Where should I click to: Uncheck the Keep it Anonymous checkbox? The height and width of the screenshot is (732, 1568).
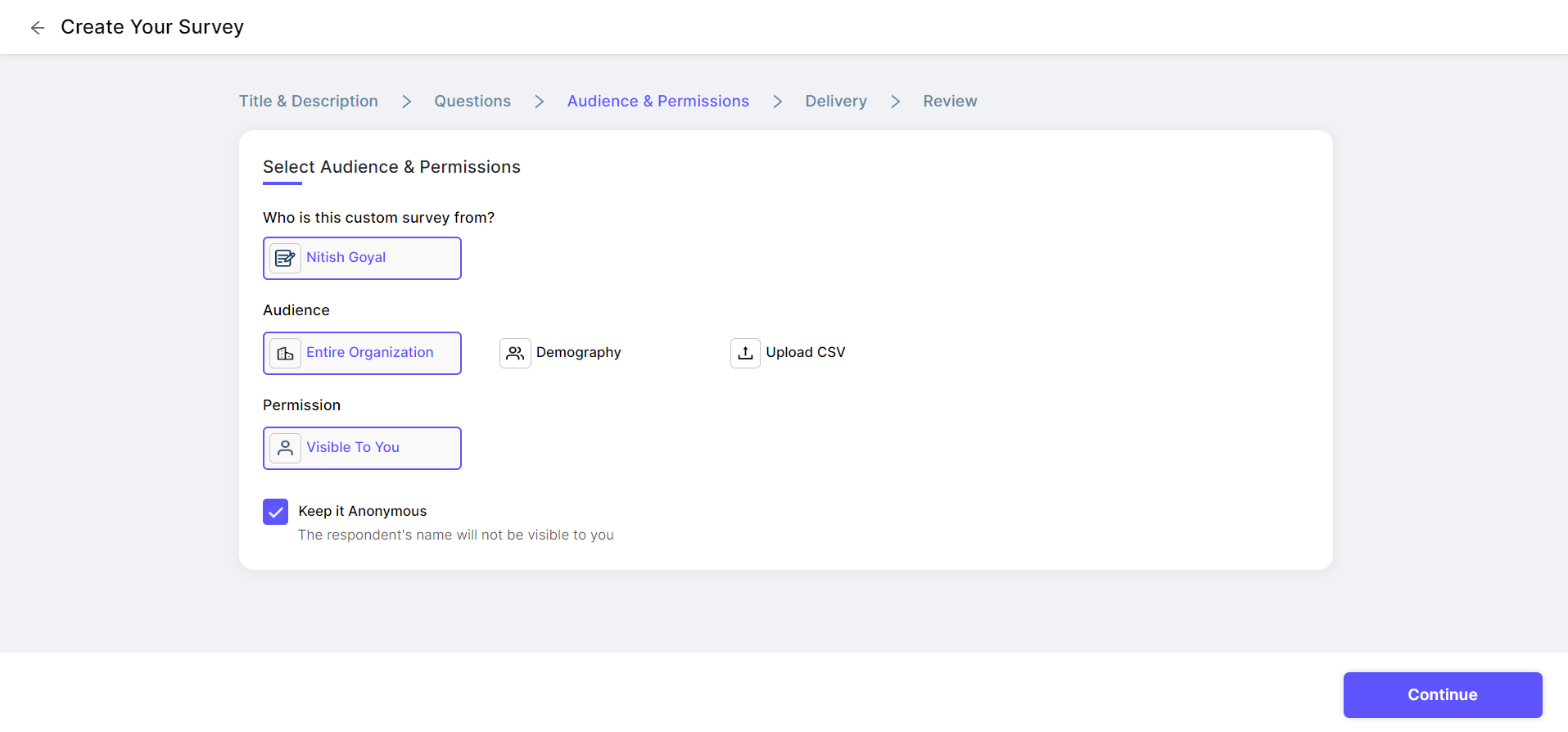tap(276, 512)
